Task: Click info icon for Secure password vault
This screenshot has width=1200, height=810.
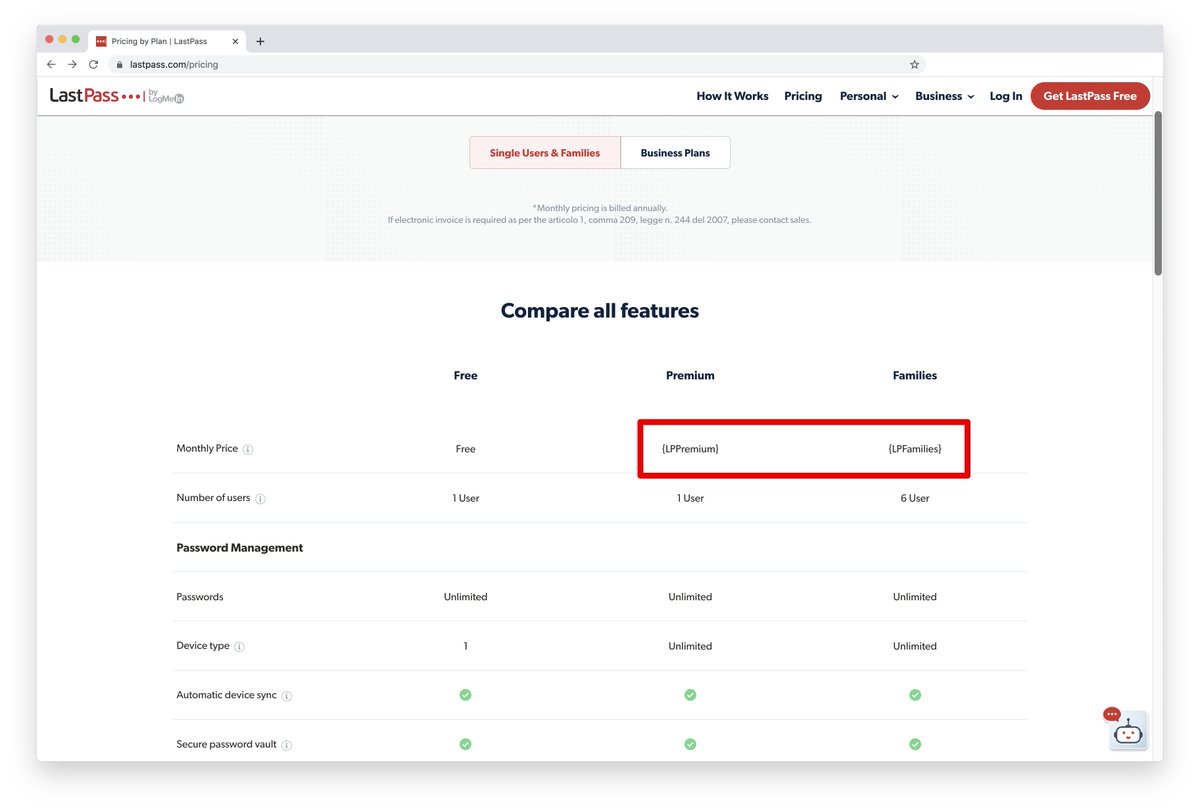Action: point(287,745)
